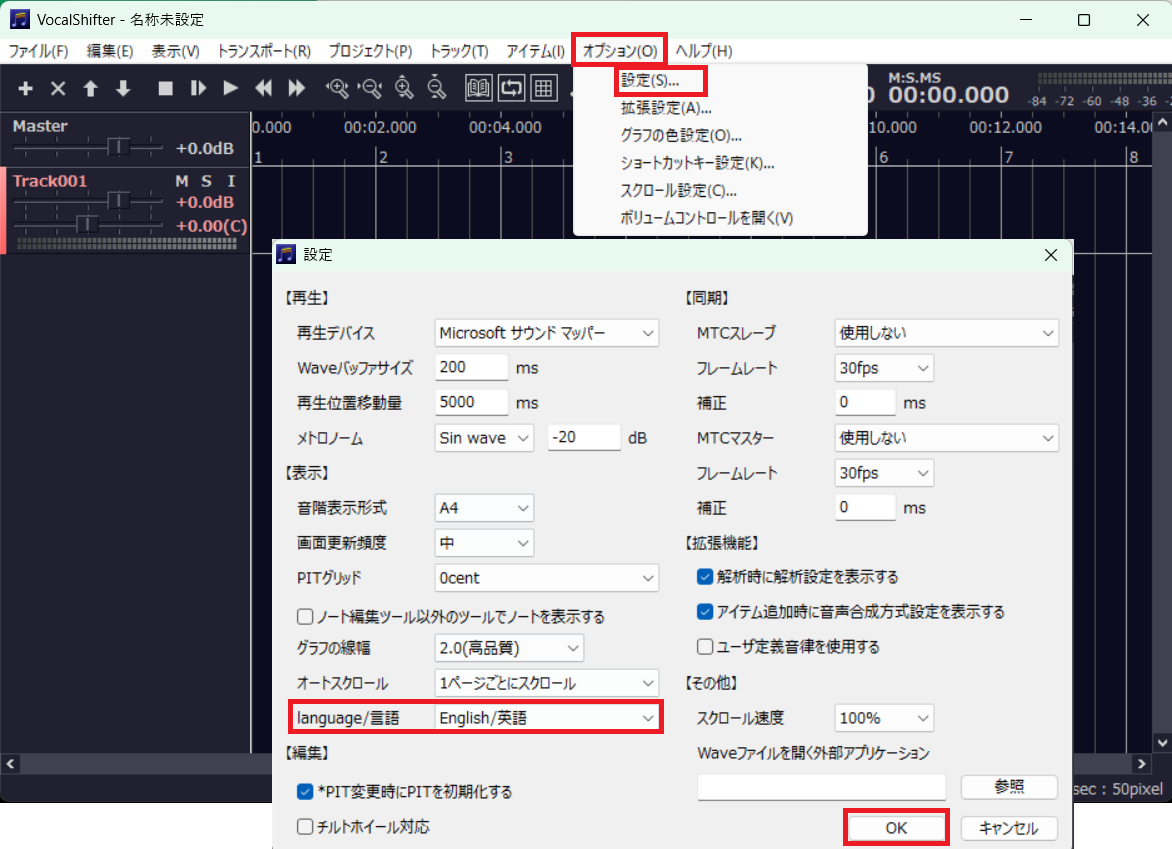Expand the MTCスレーブ dropdown
The width and height of the screenshot is (1172, 849).
(x=946, y=333)
